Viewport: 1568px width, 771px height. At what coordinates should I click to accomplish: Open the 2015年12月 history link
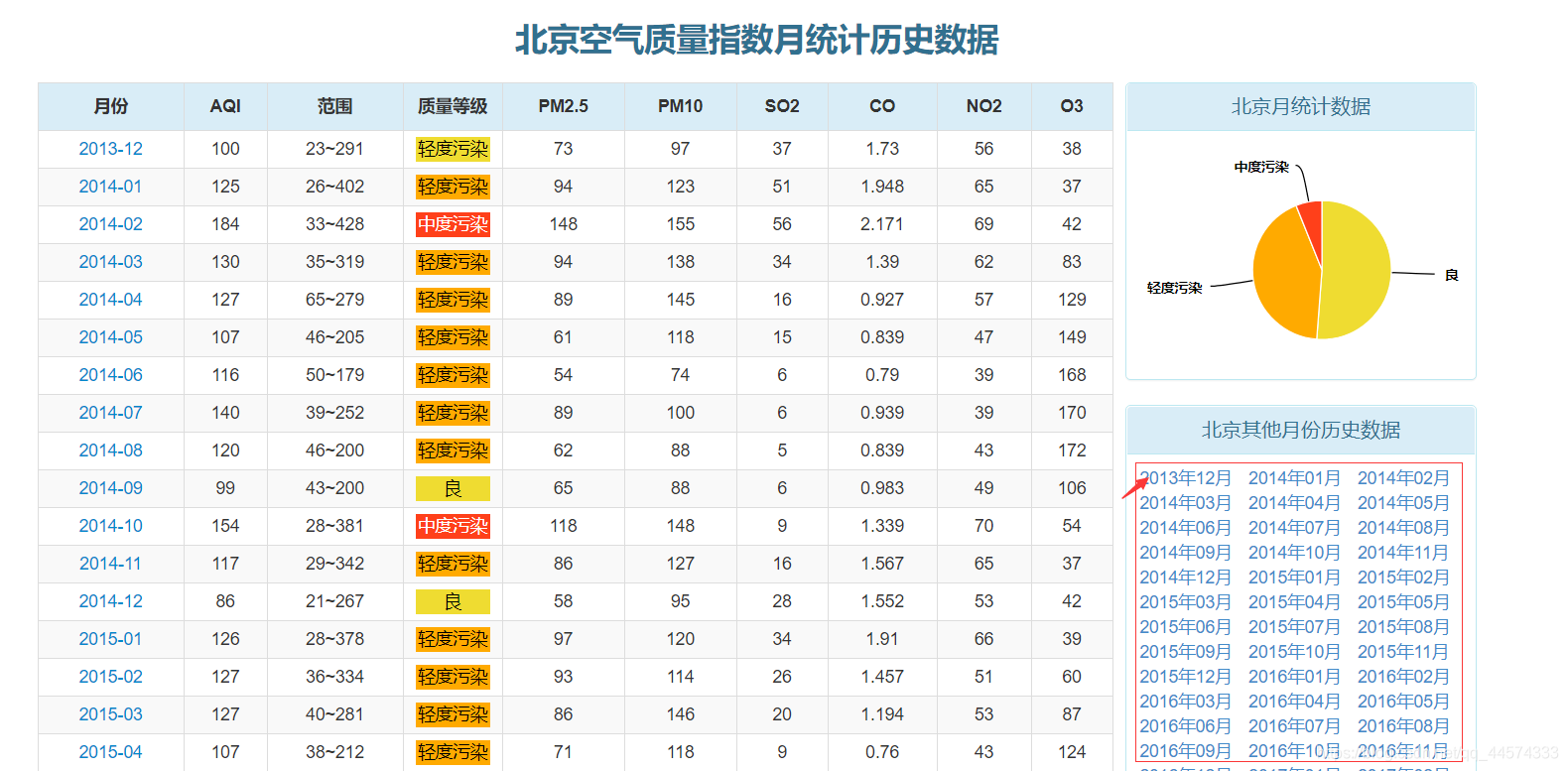pos(1186,677)
